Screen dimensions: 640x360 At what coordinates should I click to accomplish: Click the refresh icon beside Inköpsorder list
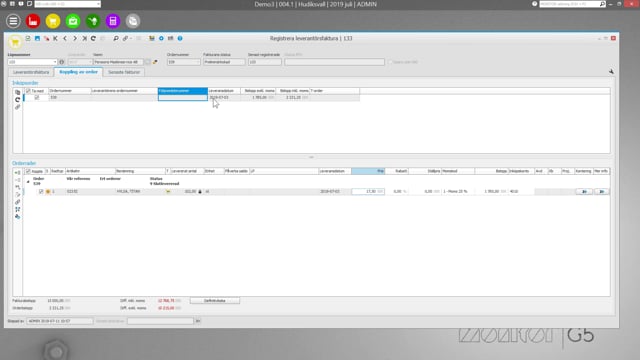(18, 100)
